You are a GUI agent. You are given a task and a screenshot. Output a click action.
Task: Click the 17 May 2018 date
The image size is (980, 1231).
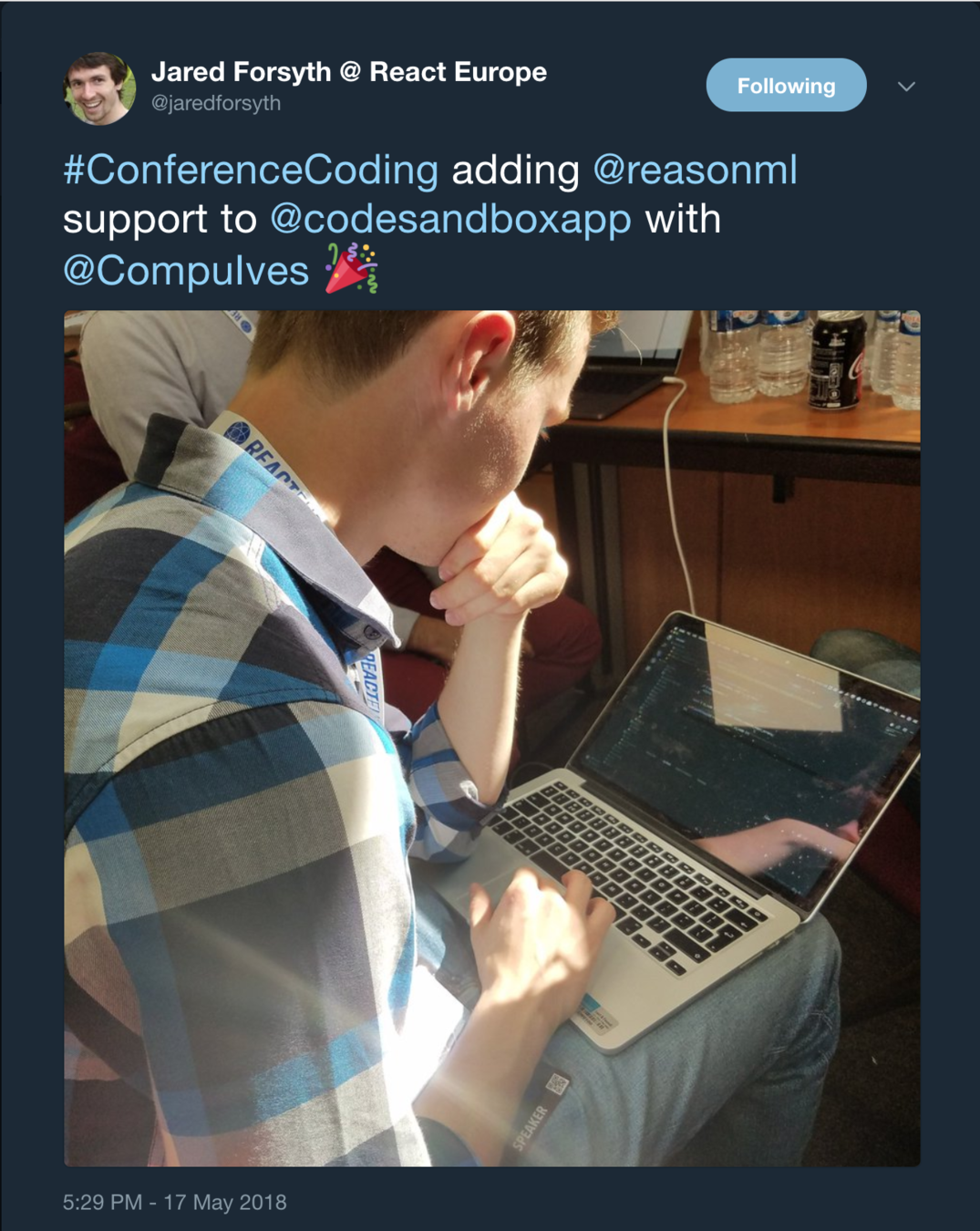point(225,1202)
